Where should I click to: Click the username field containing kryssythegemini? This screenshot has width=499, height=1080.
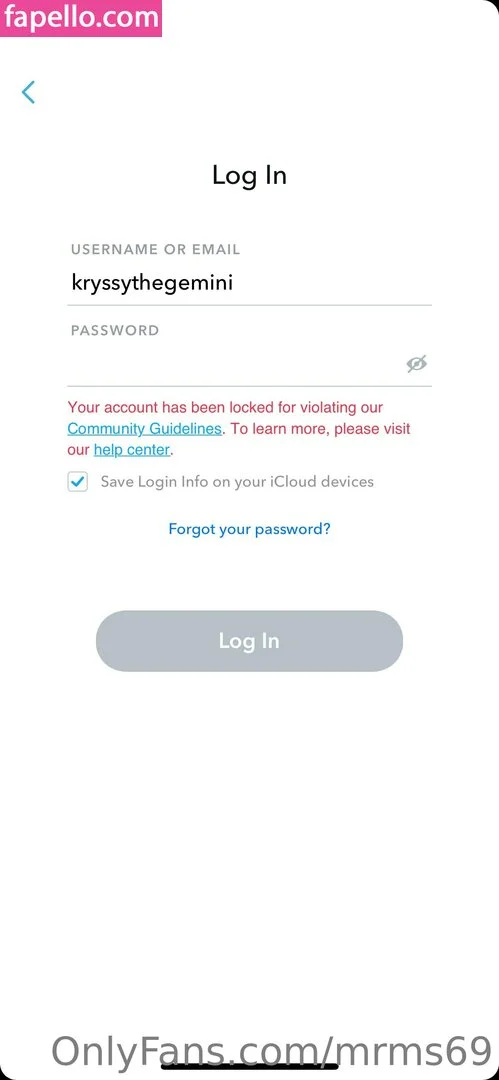250,282
